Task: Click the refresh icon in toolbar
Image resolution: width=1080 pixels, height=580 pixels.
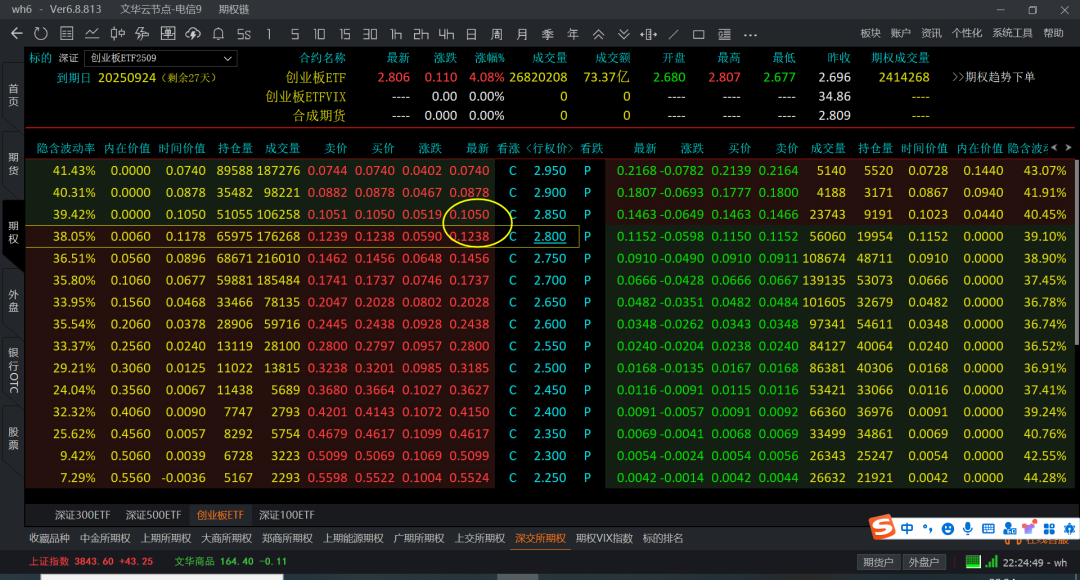Action: (41, 34)
